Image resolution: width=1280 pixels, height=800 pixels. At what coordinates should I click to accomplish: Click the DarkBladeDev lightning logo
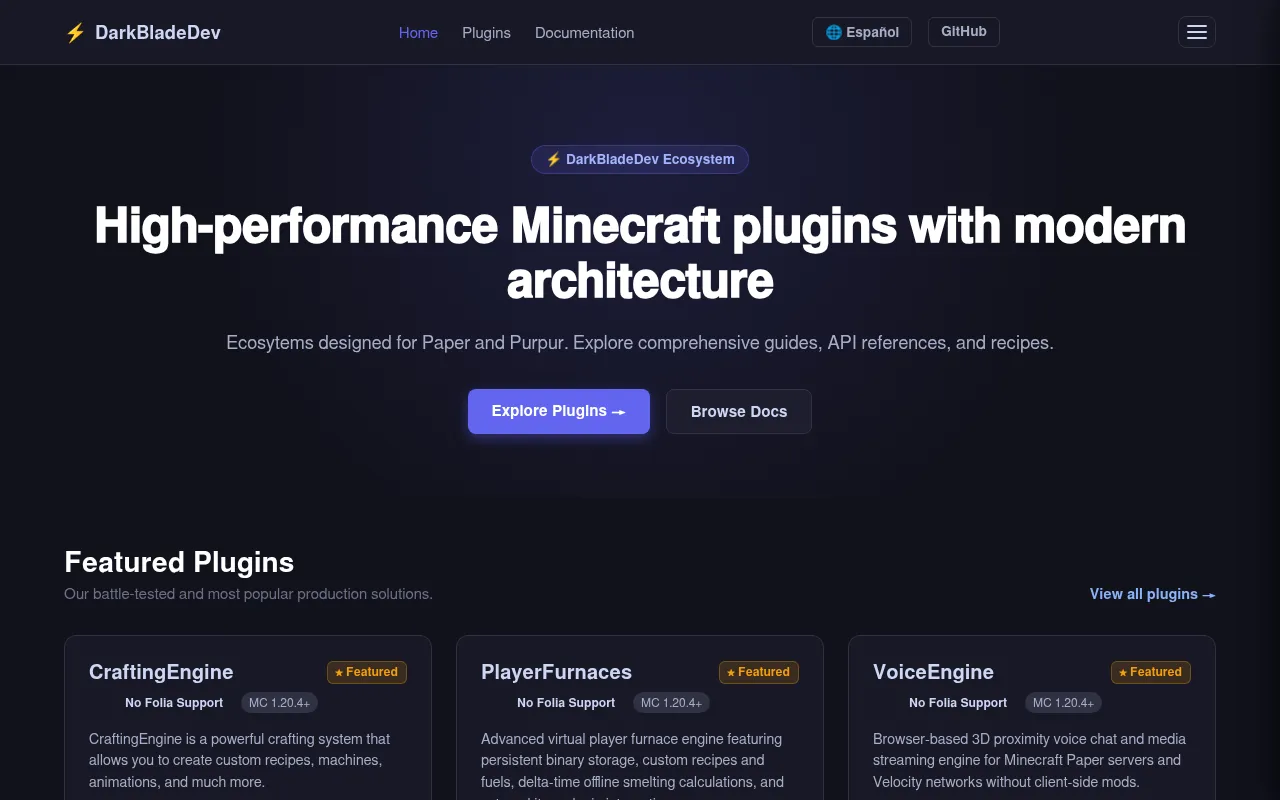(x=143, y=32)
